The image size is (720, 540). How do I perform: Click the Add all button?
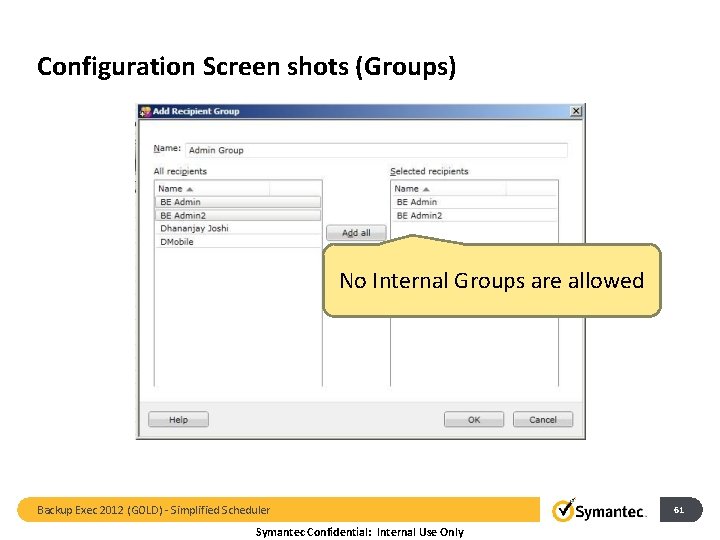(356, 233)
